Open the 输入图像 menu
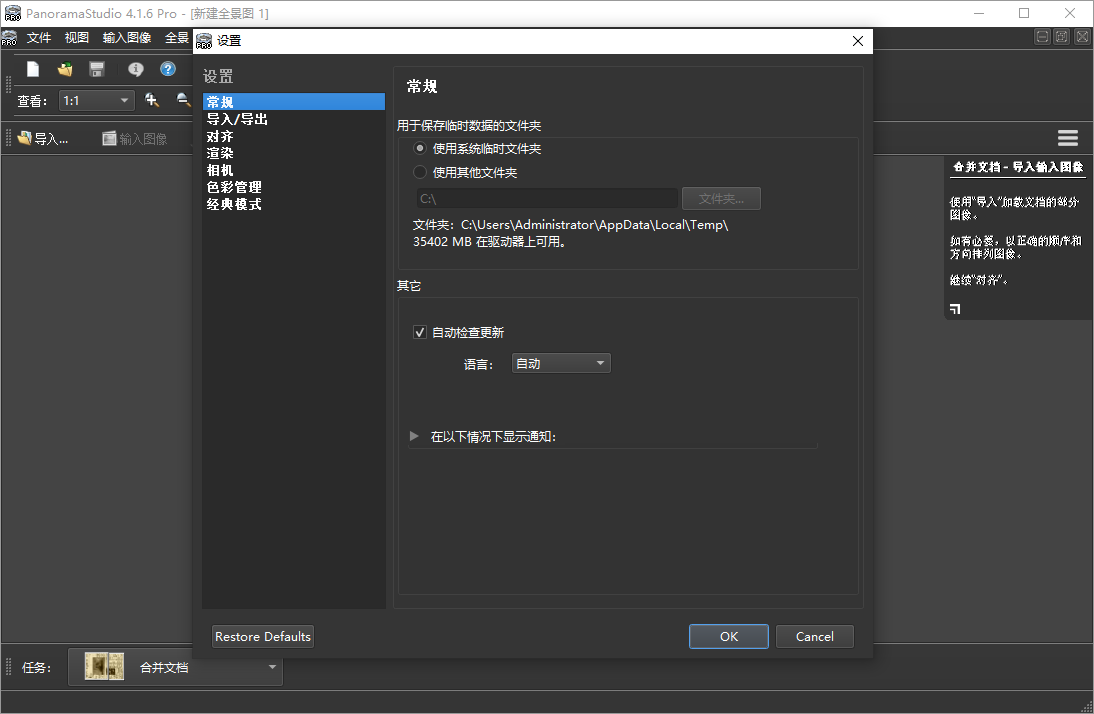1094x714 pixels. [x=127, y=38]
